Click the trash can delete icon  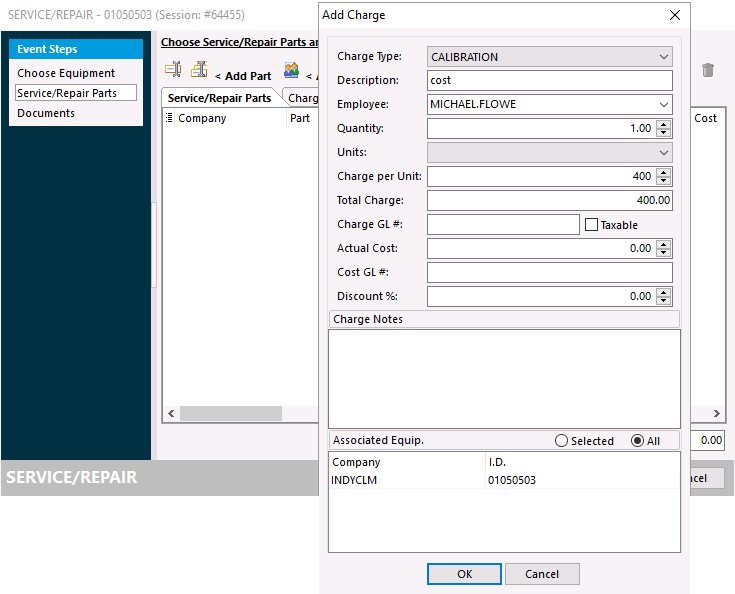tap(708, 70)
